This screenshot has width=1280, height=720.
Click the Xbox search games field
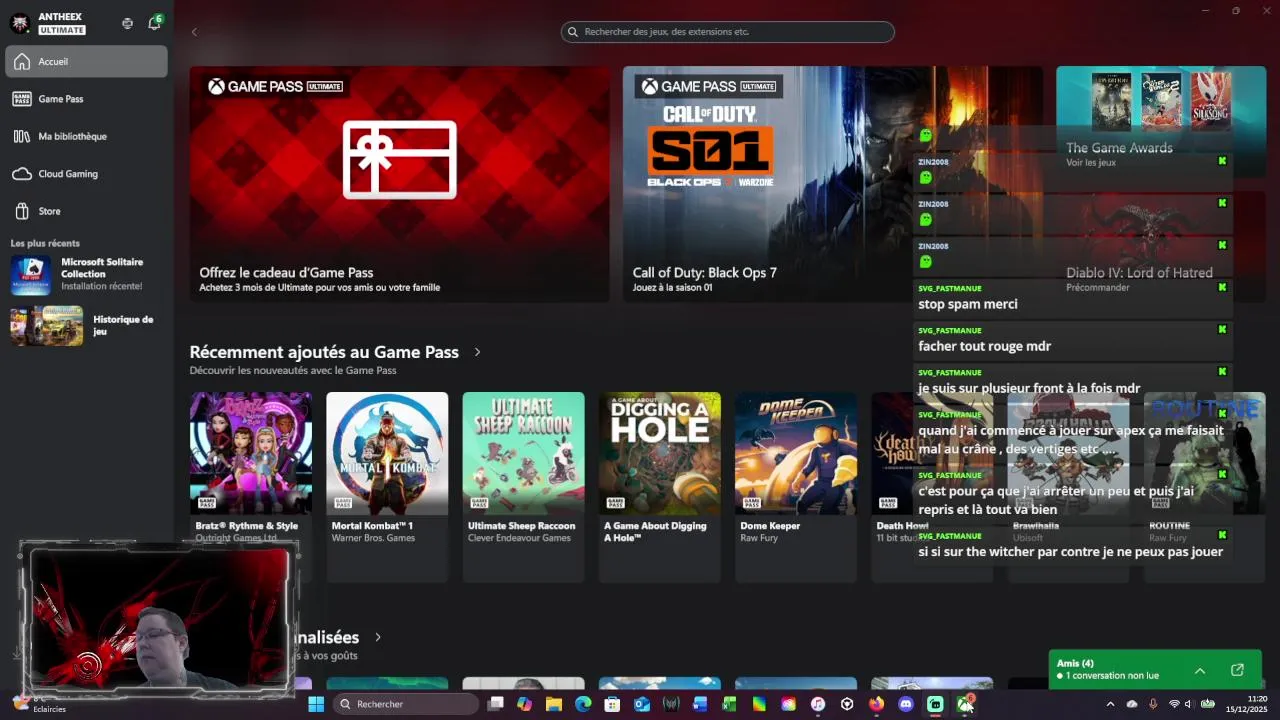[x=728, y=32]
